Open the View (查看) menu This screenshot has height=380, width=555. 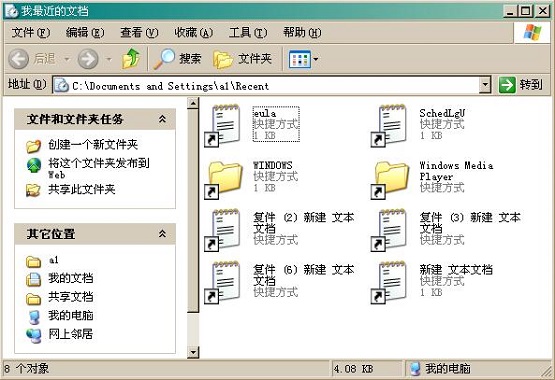coord(139,33)
